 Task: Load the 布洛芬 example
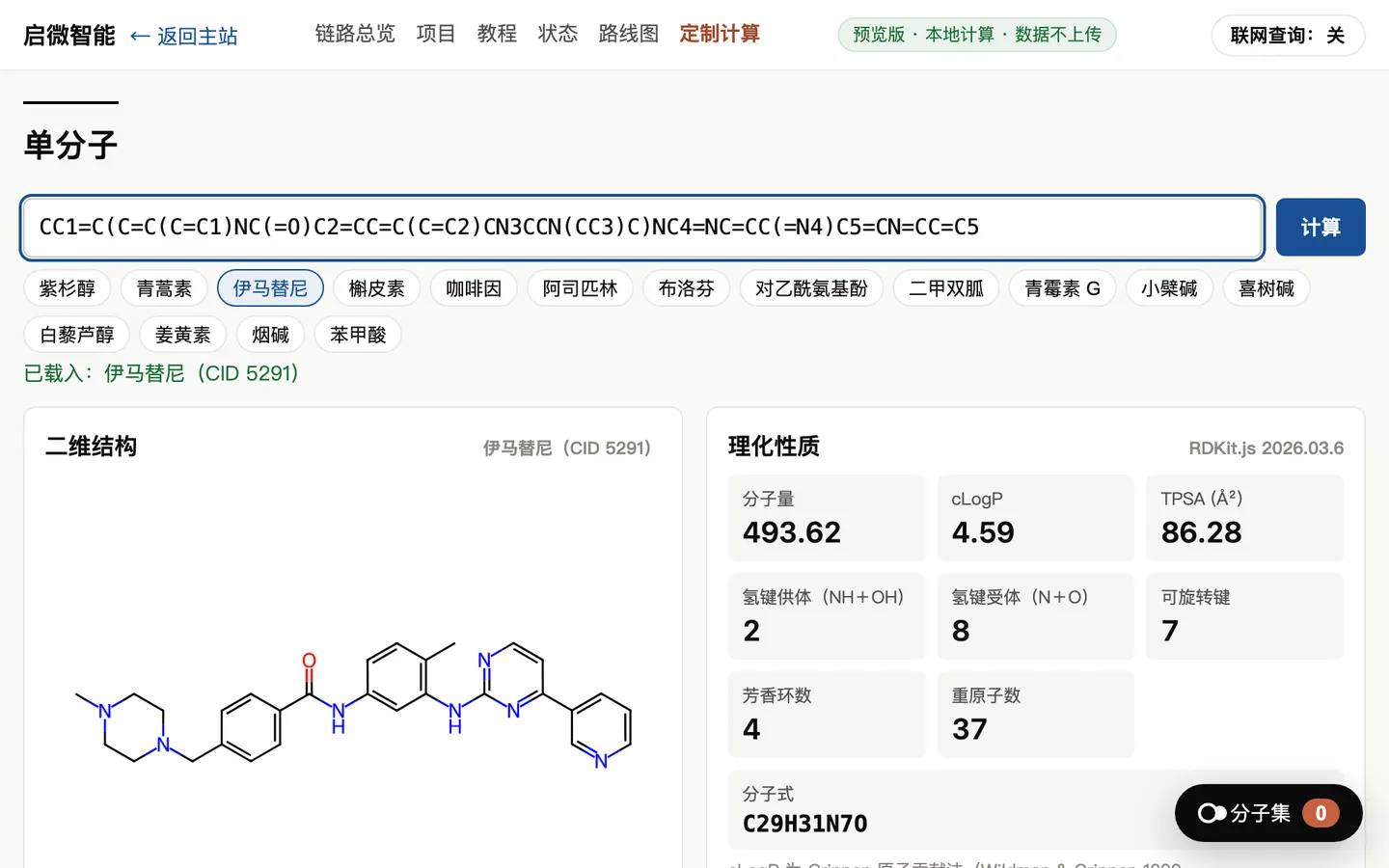click(x=687, y=288)
